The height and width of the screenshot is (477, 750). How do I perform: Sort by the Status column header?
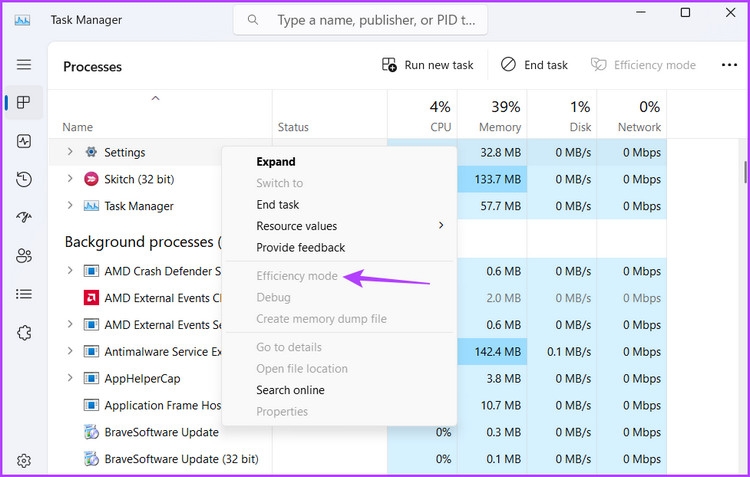[330, 114]
